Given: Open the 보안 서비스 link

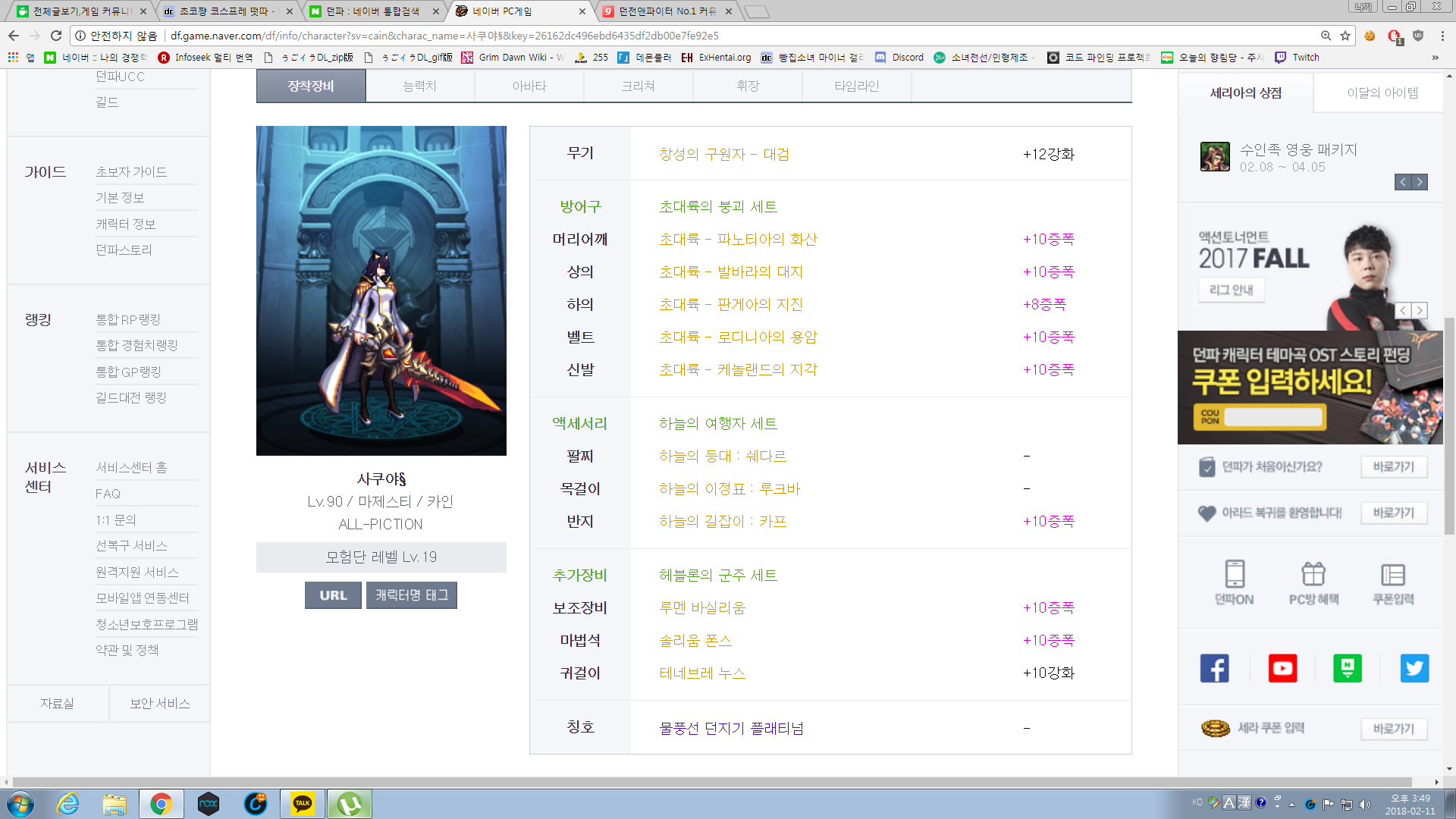Looking at the screenshot, I should click(160, 703).
